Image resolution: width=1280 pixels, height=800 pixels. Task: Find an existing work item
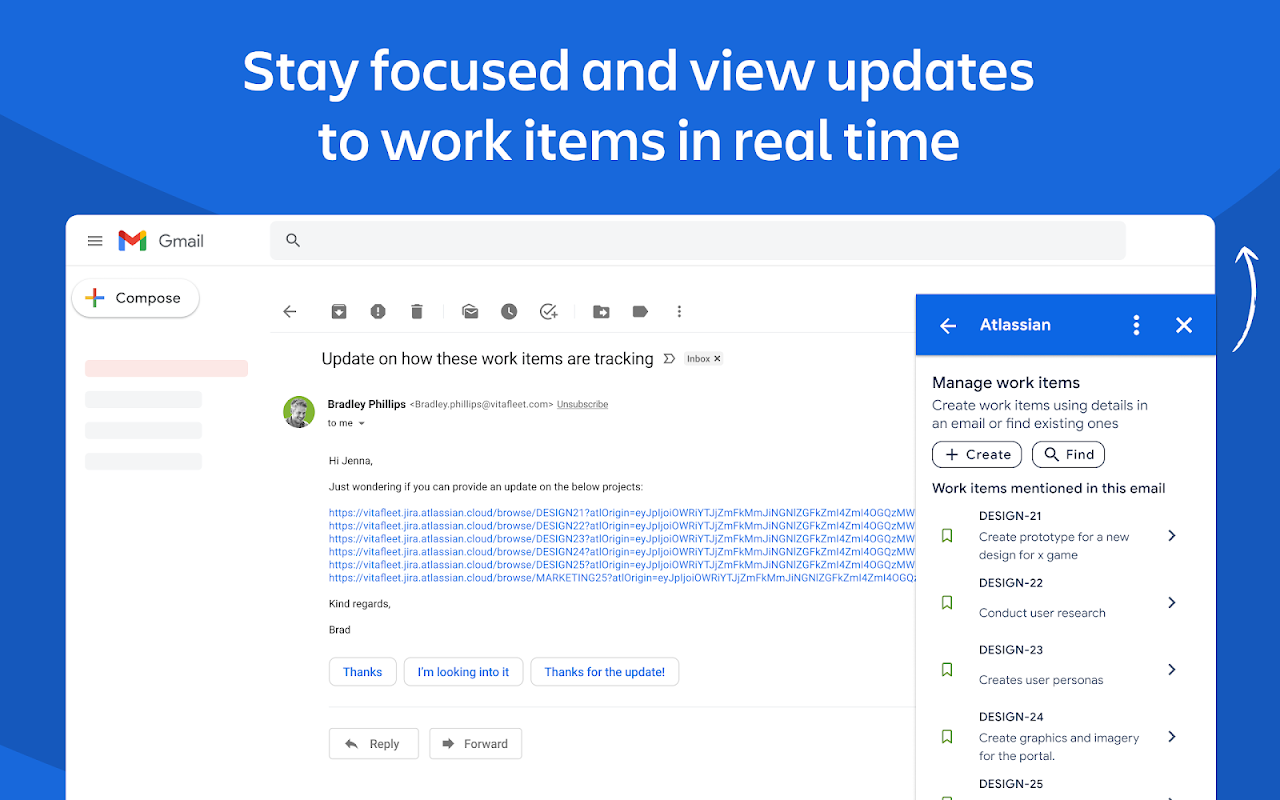(x=1068, y=454)
